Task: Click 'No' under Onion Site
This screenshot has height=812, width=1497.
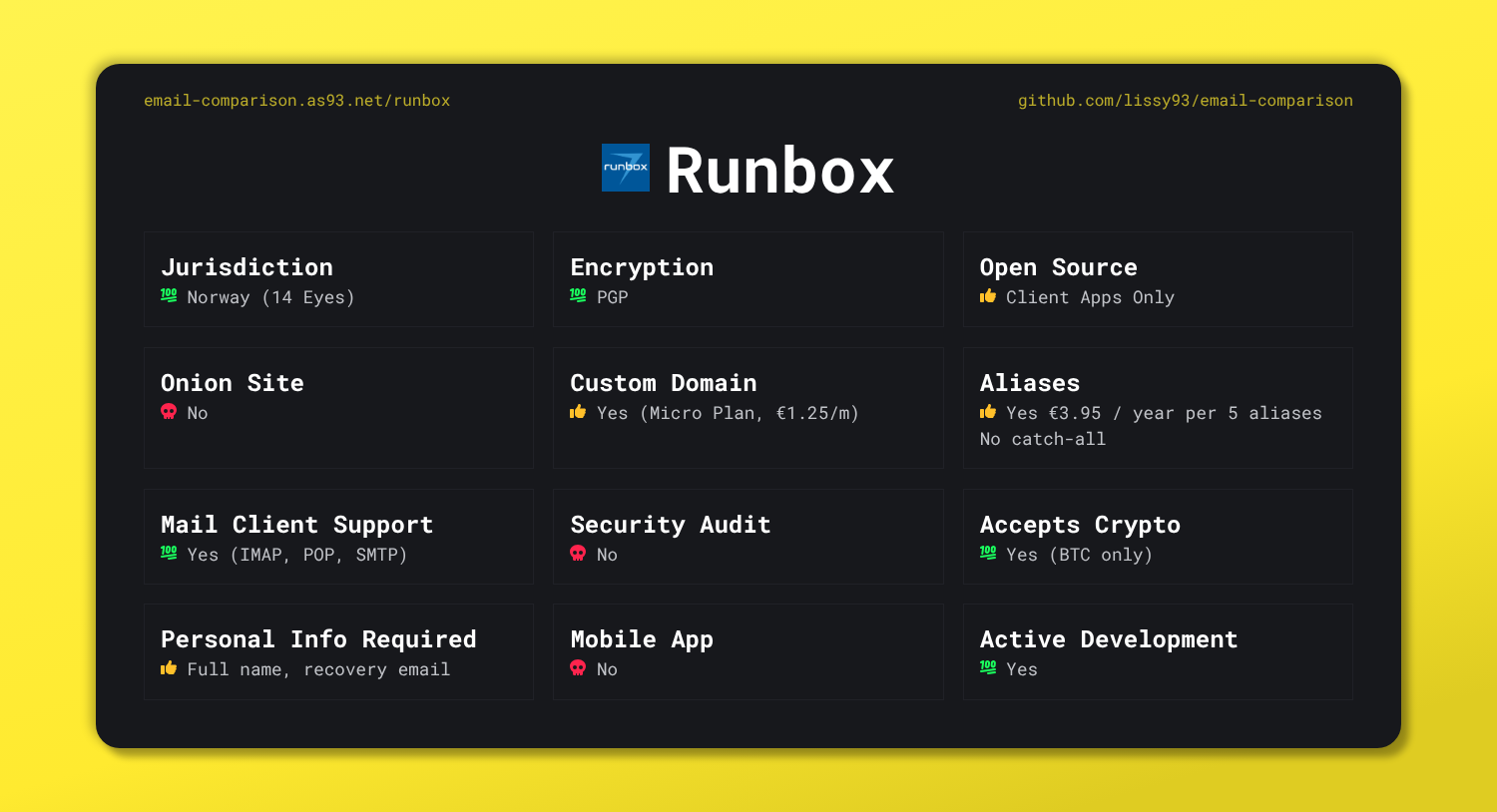Action: pyautogui.click(x=198, y=413)
